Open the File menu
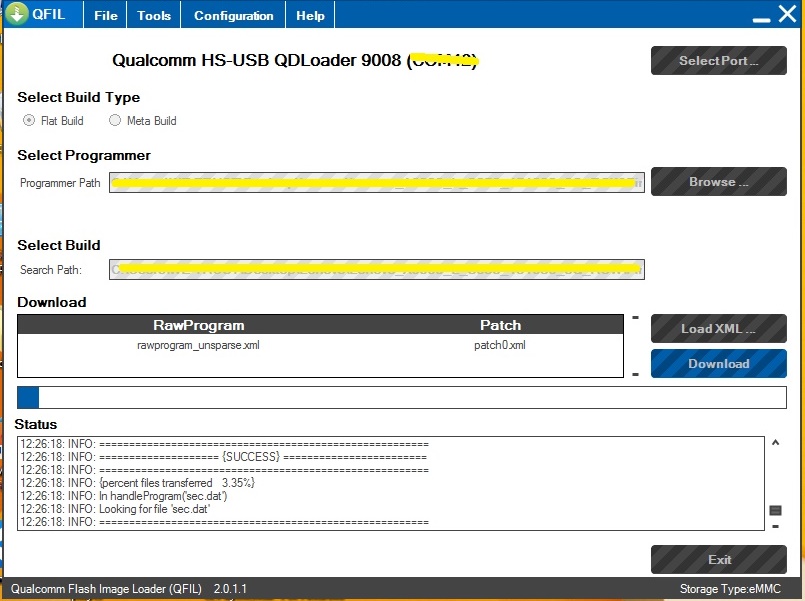Viewport: 805px width, 601px height. [106, 16]
